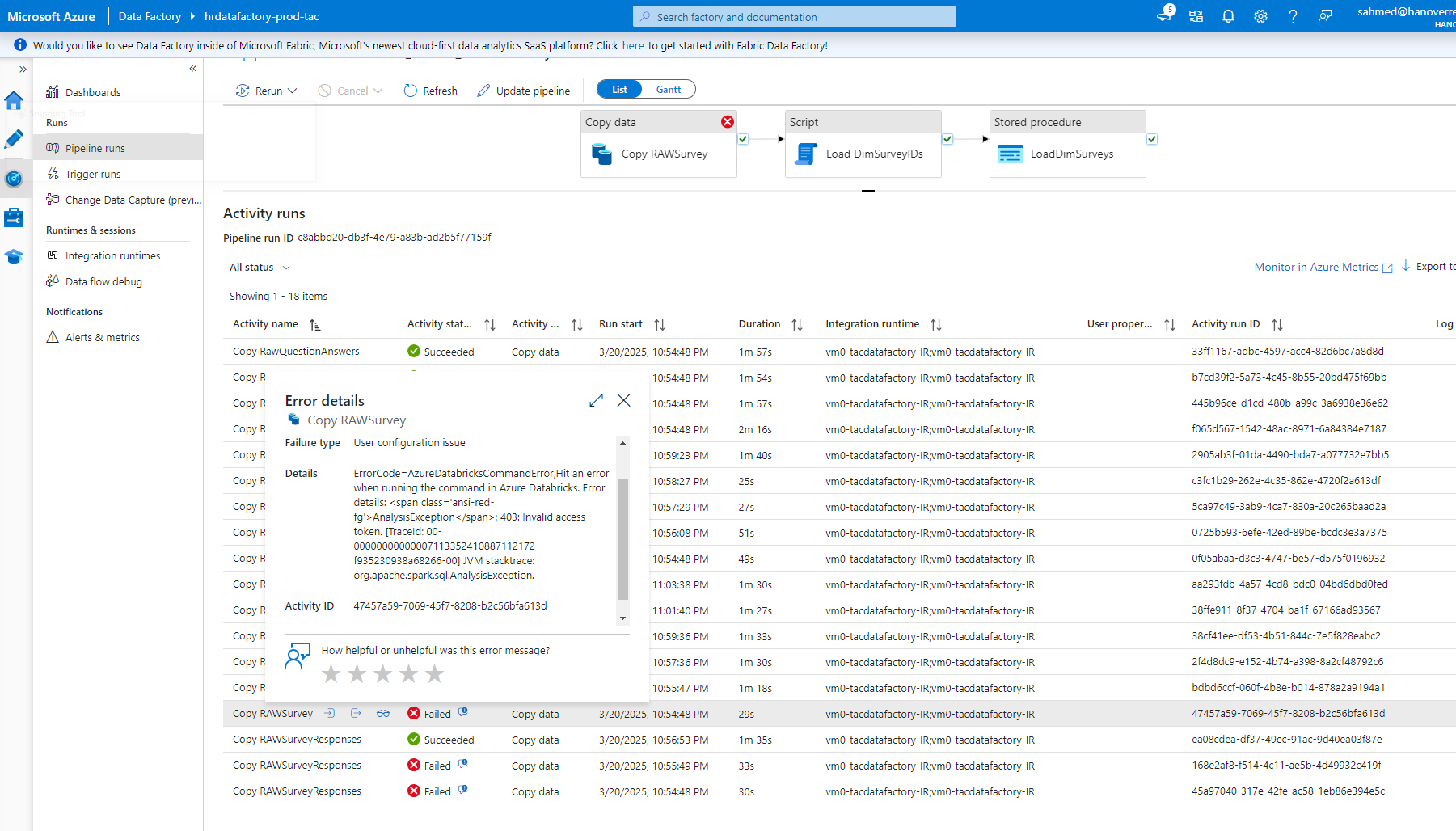Screen dimensions: 1456x831
Task: Select Pipeline runs in side menu
Action: [118, 148]
